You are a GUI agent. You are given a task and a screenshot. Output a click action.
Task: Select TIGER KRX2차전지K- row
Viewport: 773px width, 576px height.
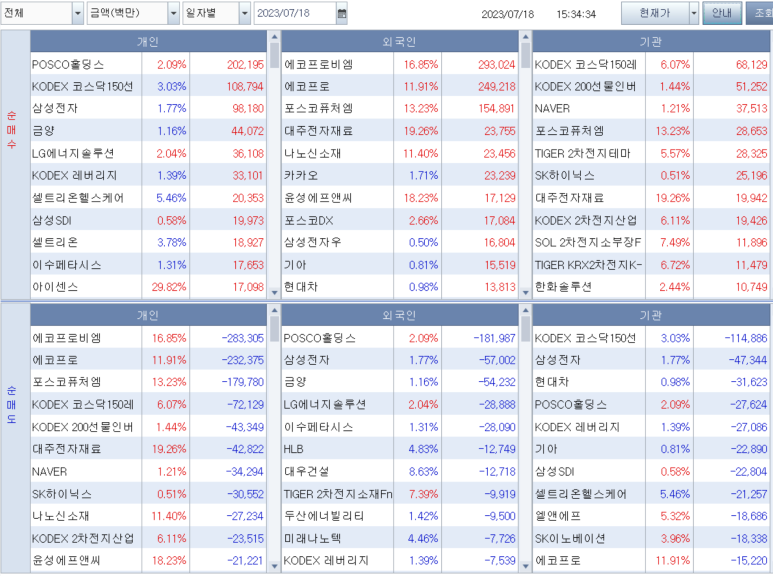tap(651, 265)
